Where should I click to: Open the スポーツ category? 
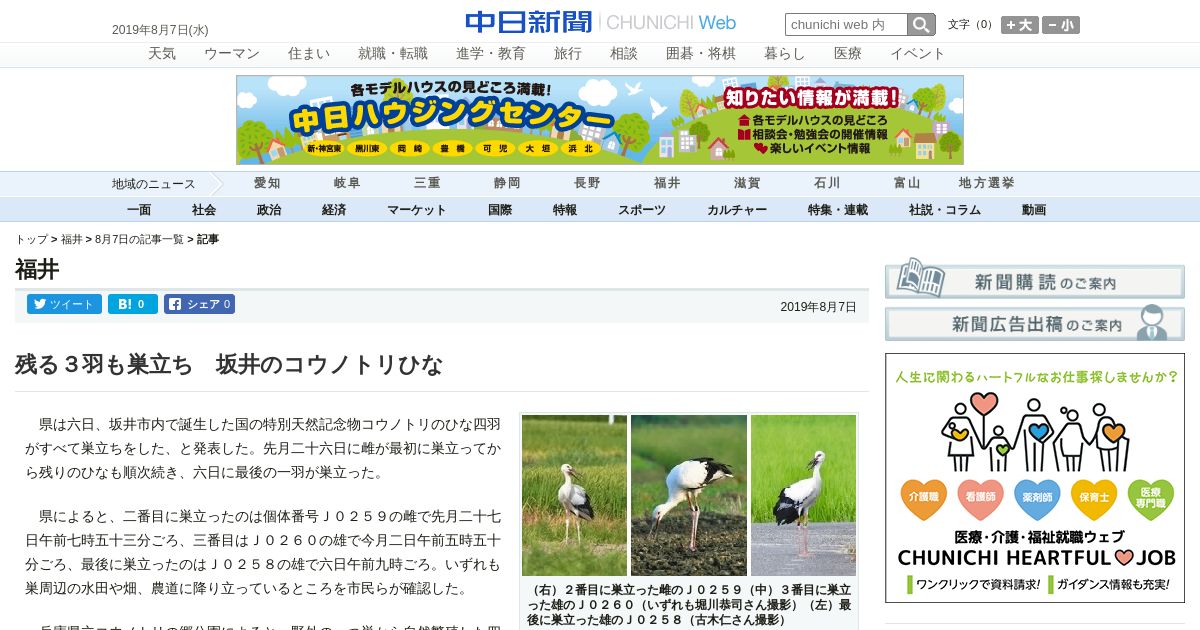click(642, 210)
